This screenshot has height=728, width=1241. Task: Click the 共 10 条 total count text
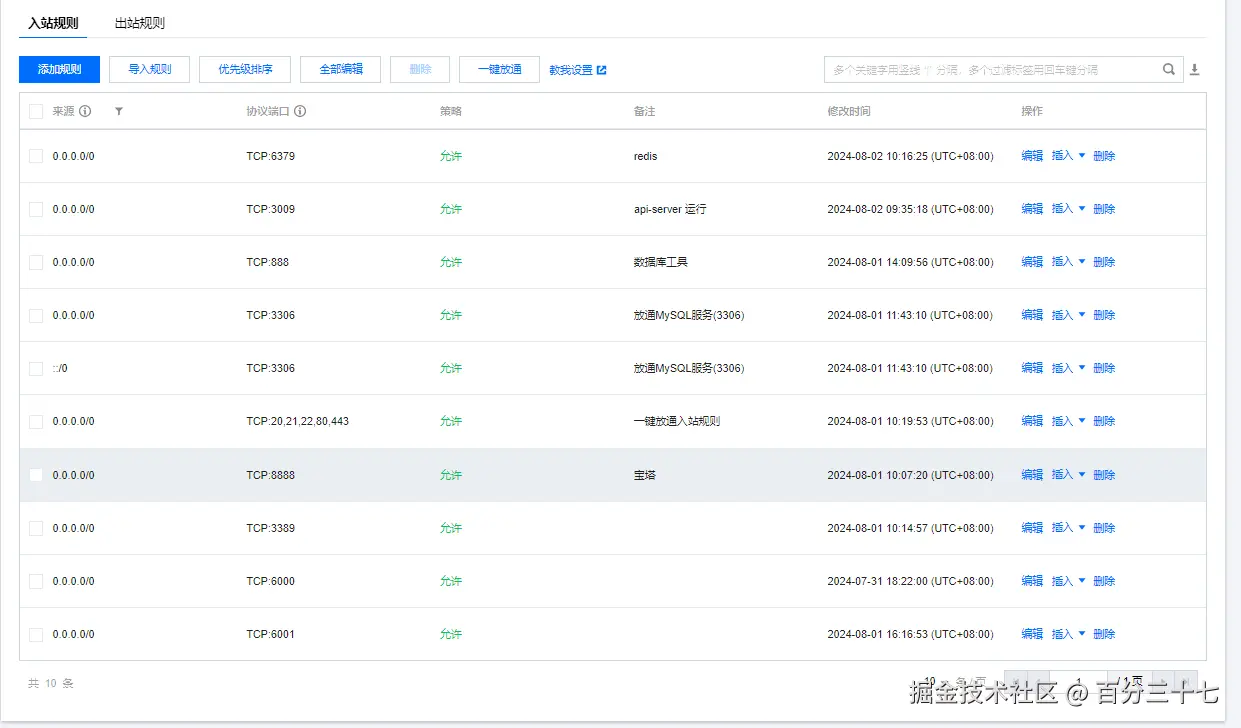[x=51, y=684]
